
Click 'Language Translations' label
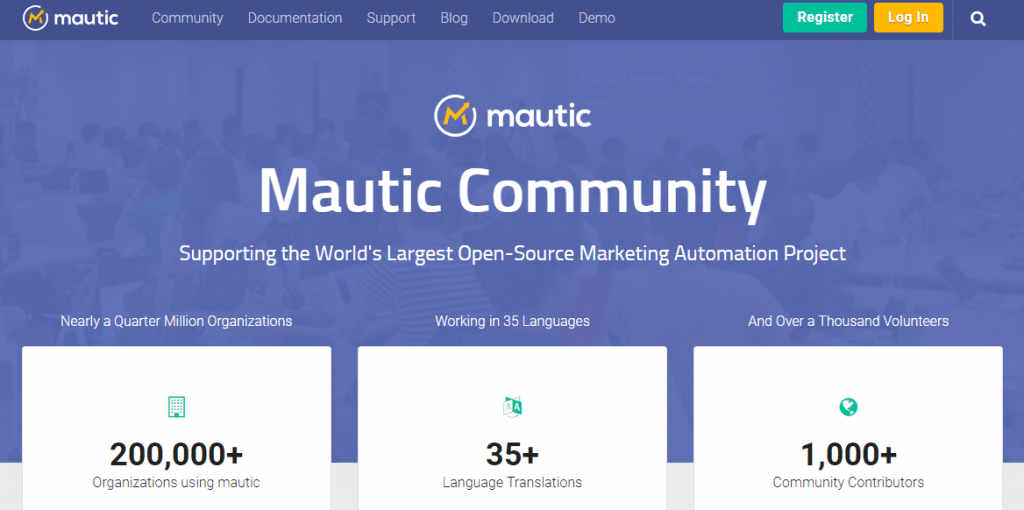coord(513,483)
